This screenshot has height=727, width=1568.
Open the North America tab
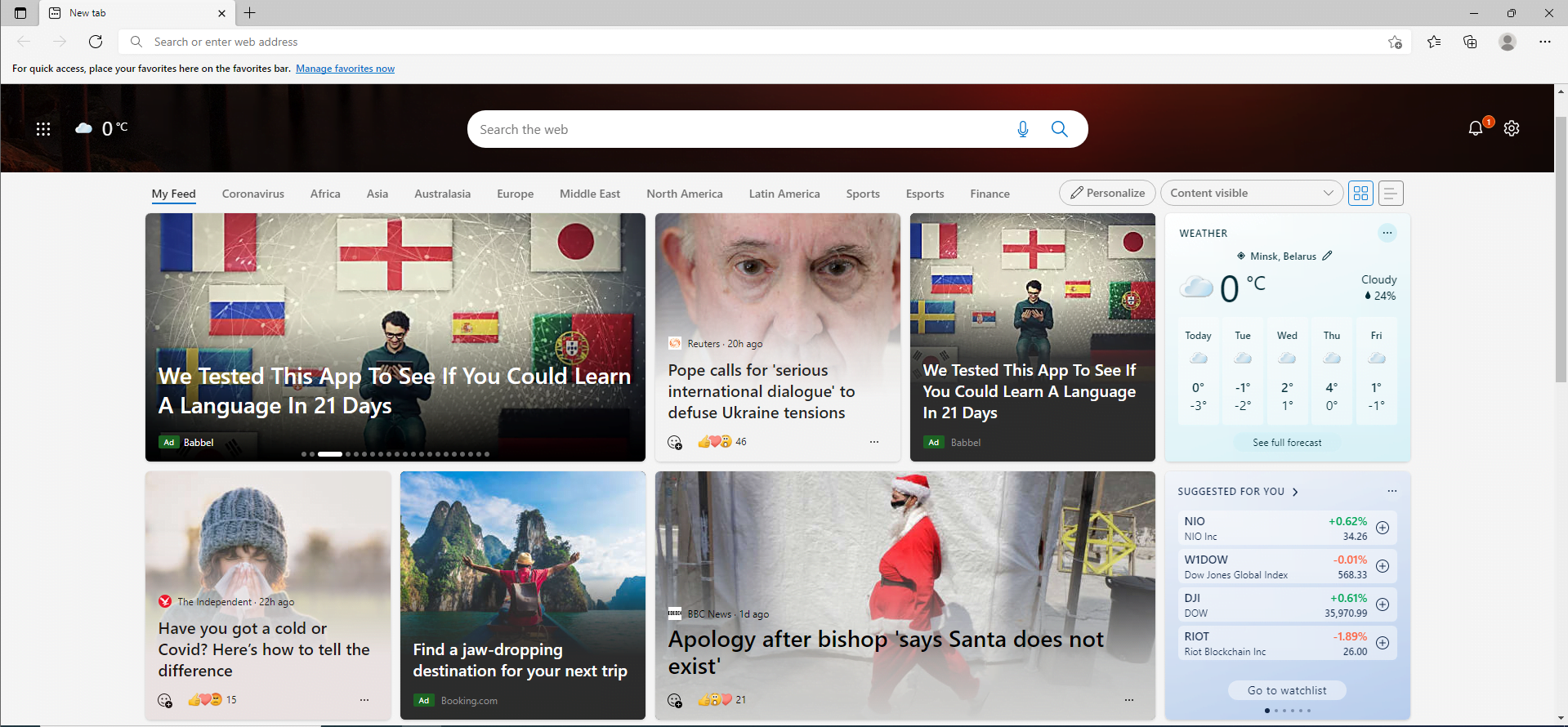(684, 194)
